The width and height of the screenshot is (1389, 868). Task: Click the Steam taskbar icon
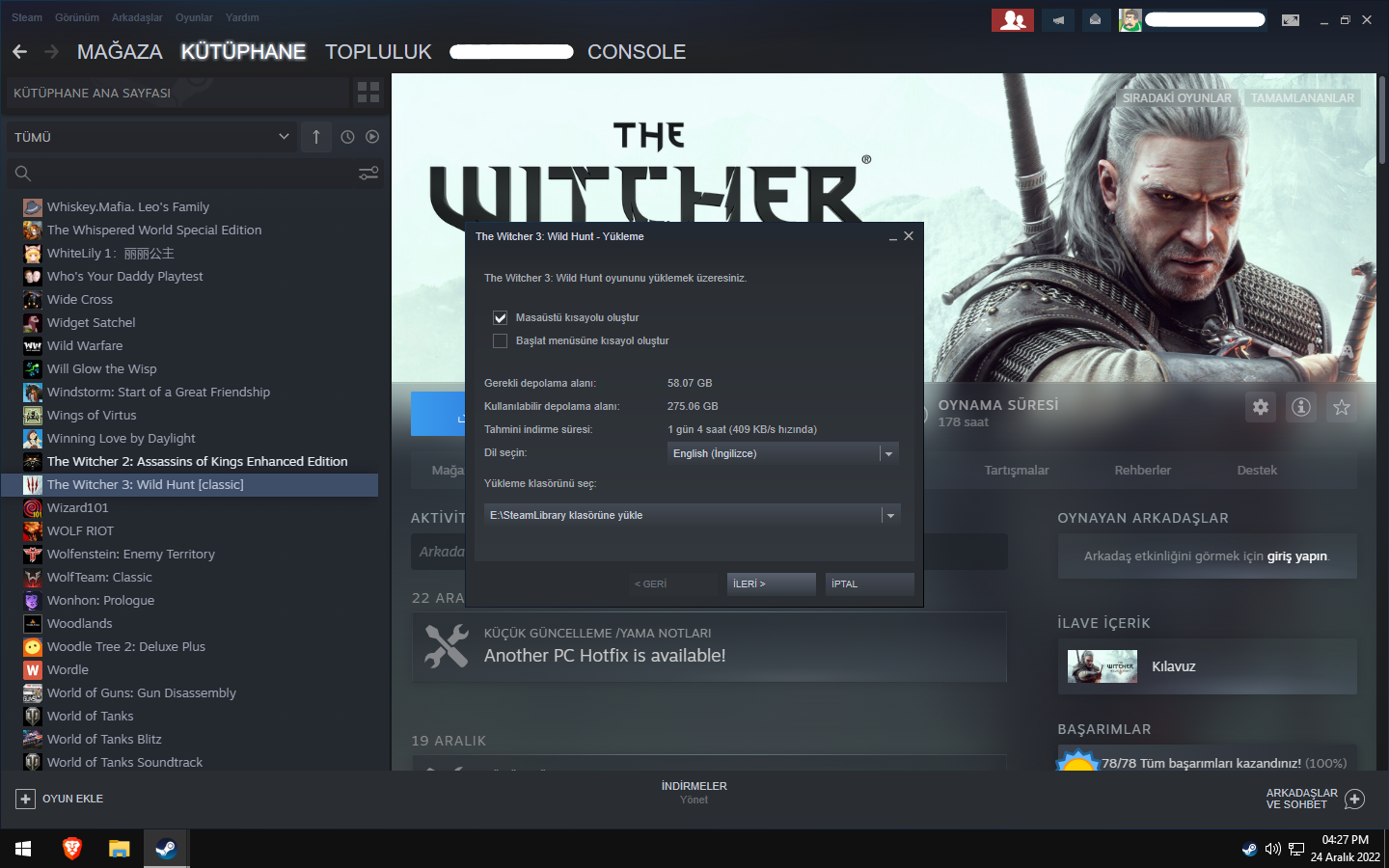166,849
